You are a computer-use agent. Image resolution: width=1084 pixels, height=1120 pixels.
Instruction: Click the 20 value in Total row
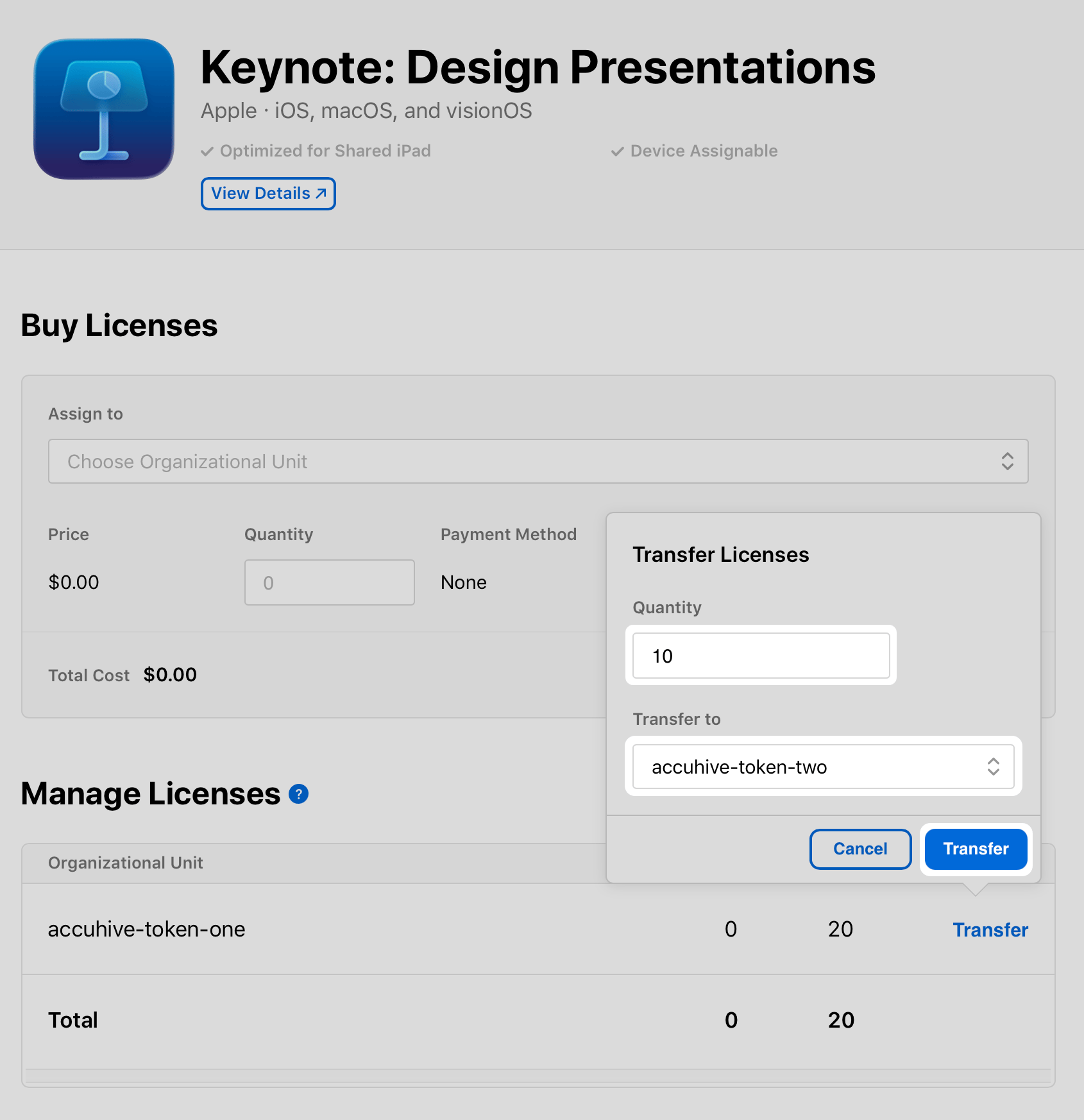click(841, 1021)
